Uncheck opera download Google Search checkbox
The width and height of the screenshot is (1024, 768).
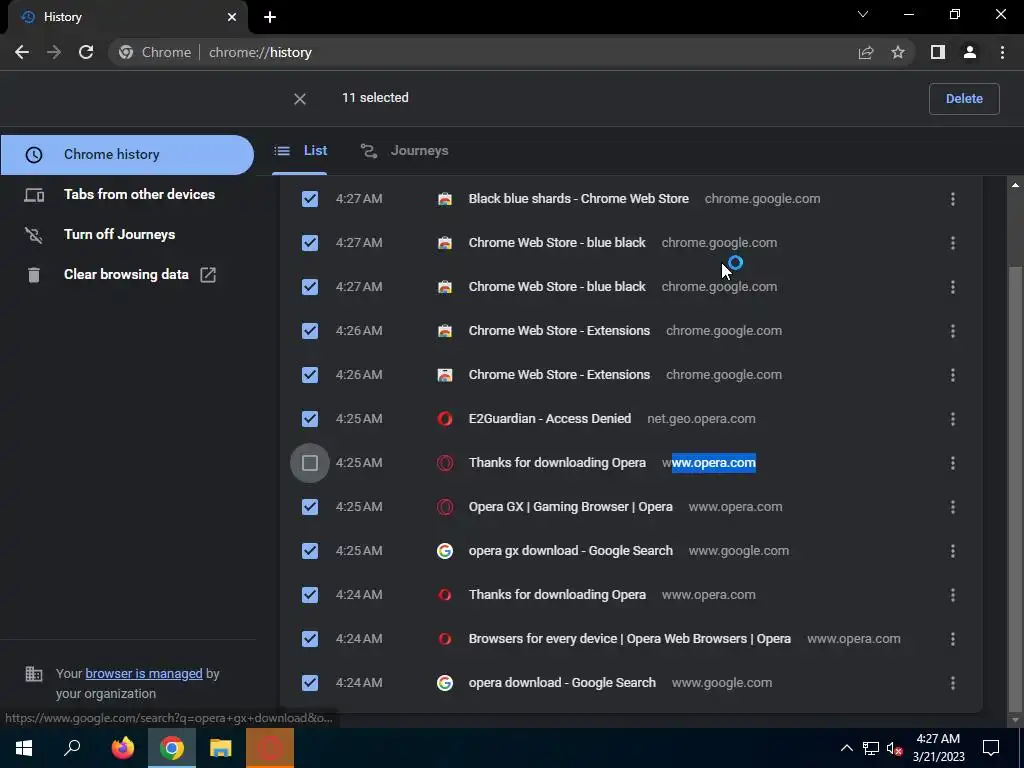coord(310,682)
